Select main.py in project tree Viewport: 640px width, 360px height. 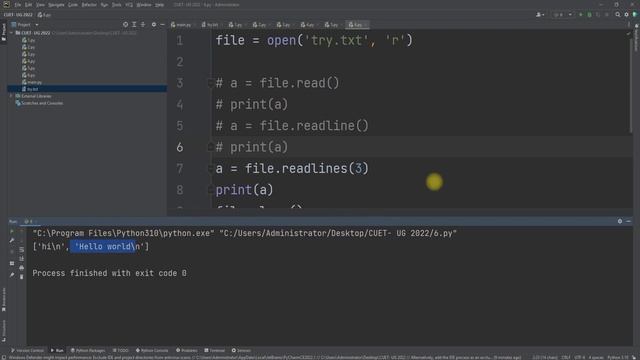32,82
